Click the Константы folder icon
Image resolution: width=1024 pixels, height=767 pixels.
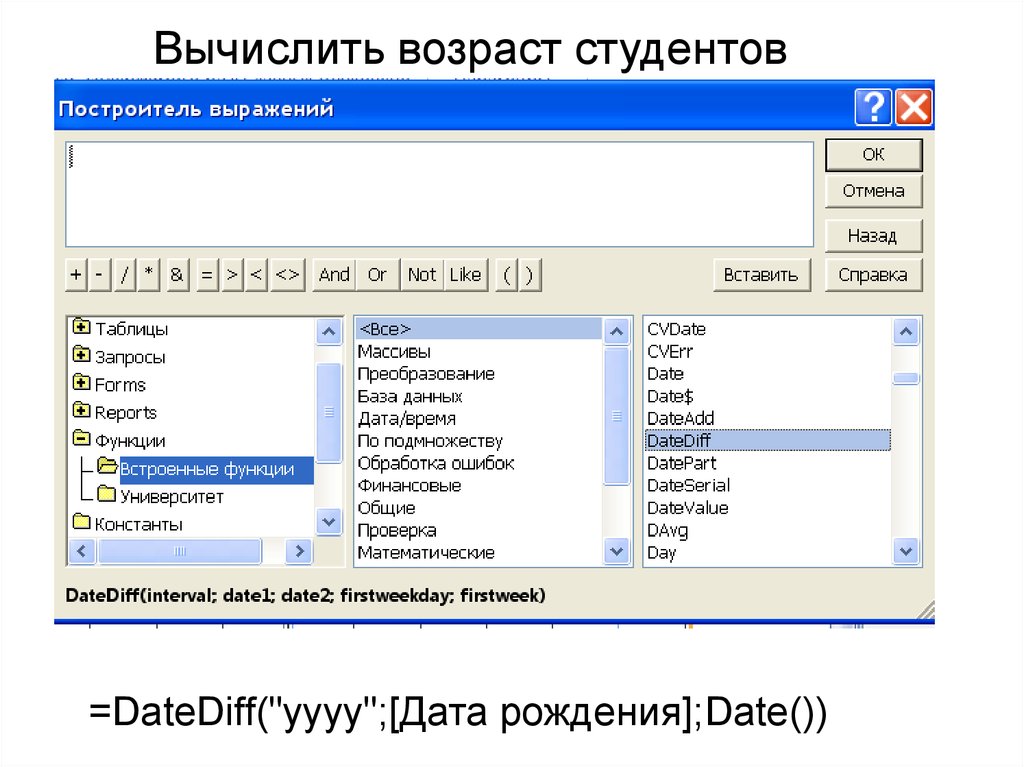pos(81,523)
